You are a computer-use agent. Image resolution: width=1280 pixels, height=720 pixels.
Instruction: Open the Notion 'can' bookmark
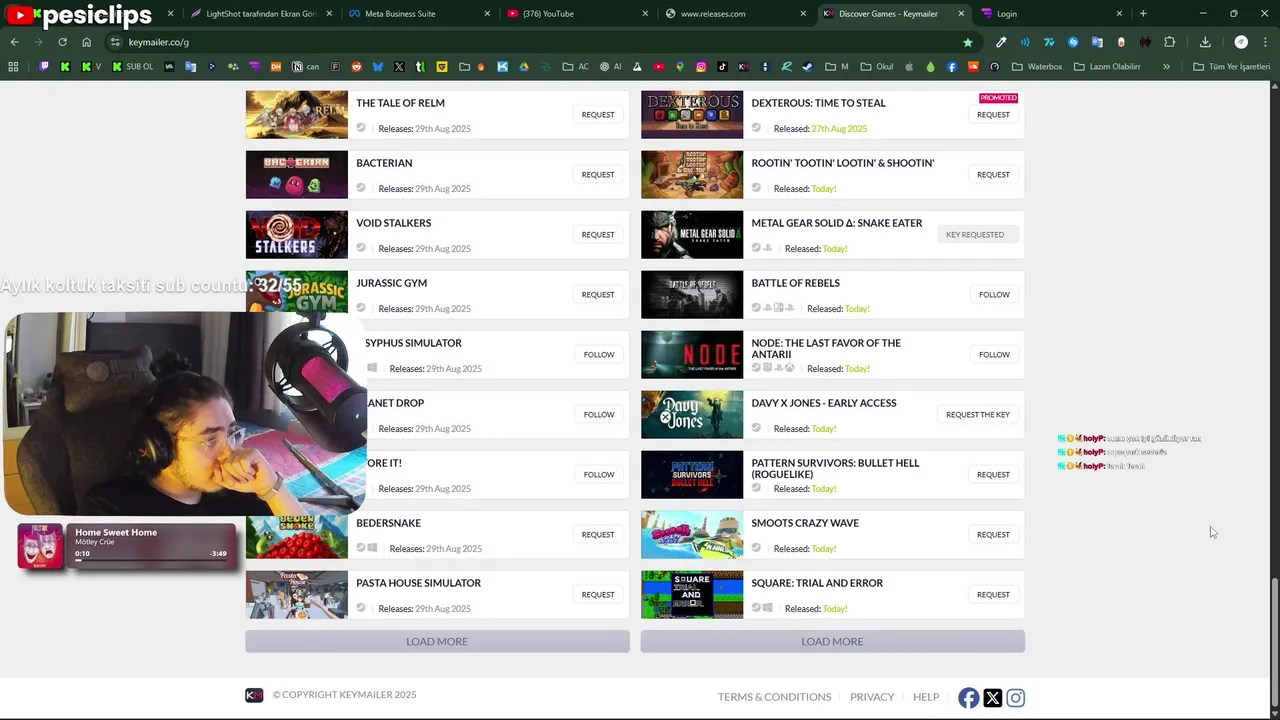tap(305, 67)
